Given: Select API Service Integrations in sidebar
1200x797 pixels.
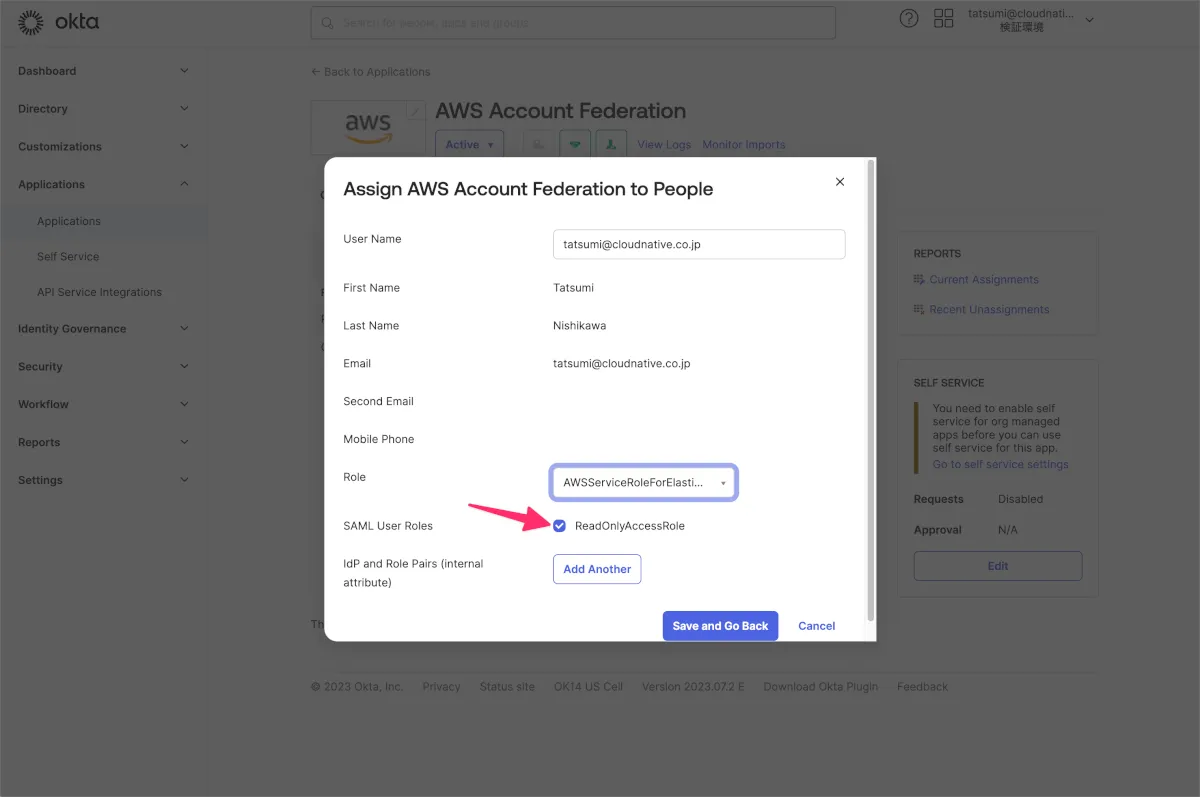Looking at the screenshot, I should 99,292.
